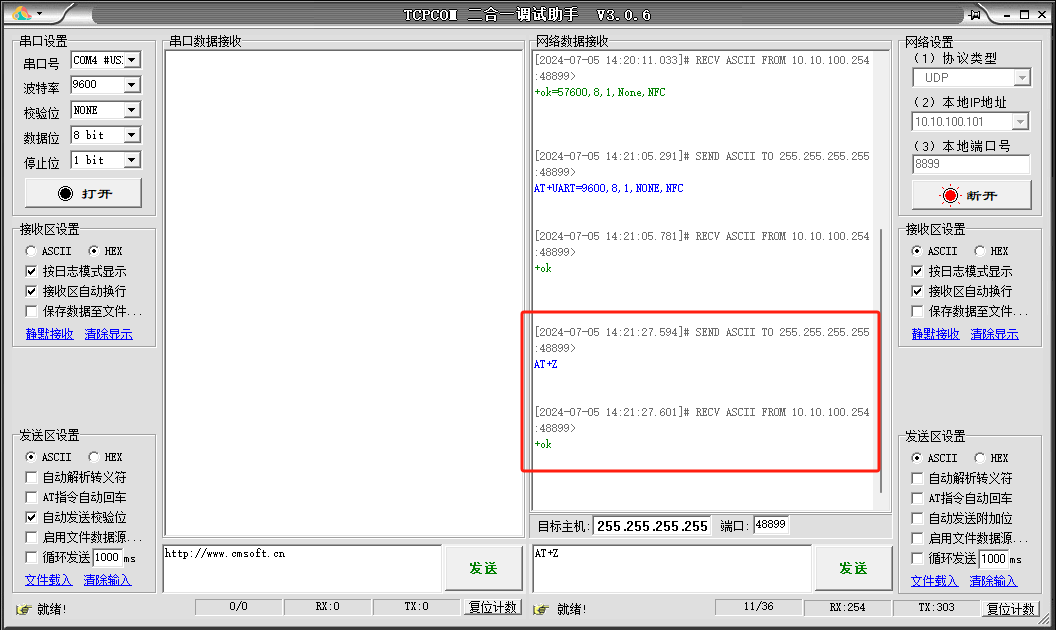Image resolution: width=1056 pixels, height=630 pixels.
Task: Click the sent AT+Z line in network log
Action: 546,365
